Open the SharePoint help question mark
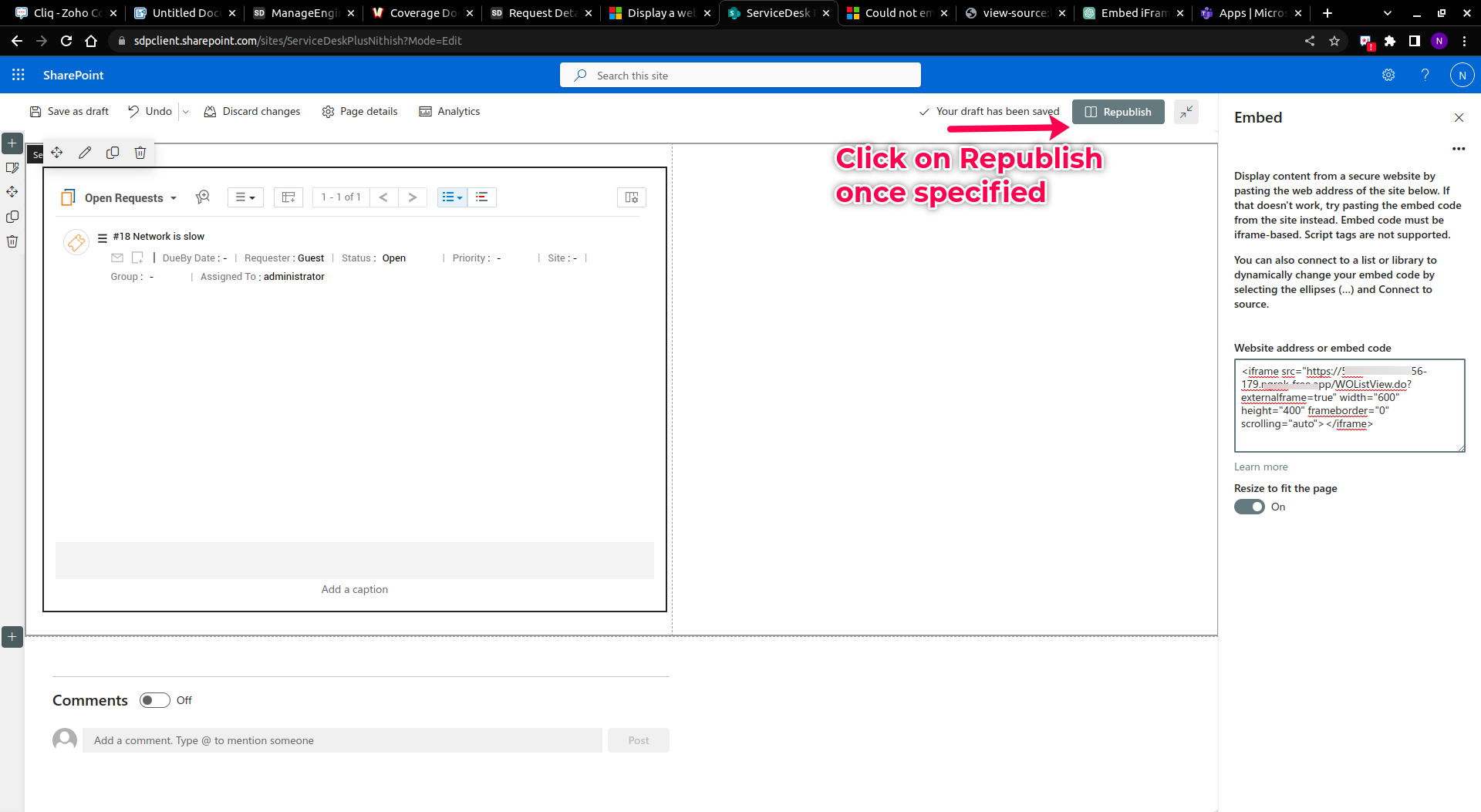The height and width of the screenshot is (812, 1481). click(1425, 75)
